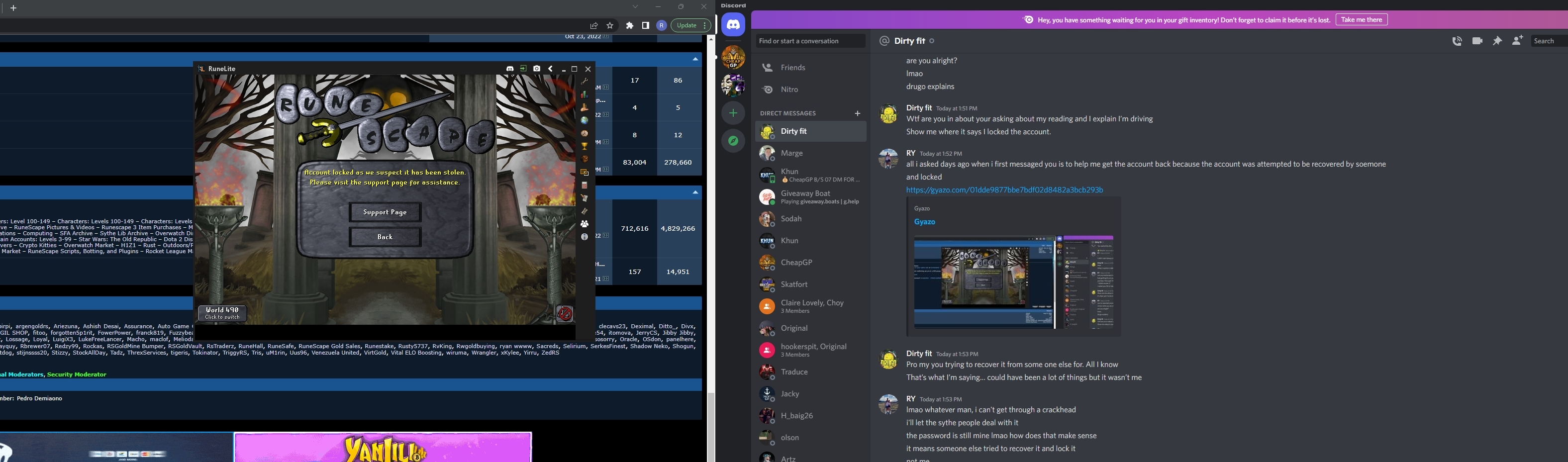Open the Marge direct message
The image size is (1568, 462).
tap(810, 153)
